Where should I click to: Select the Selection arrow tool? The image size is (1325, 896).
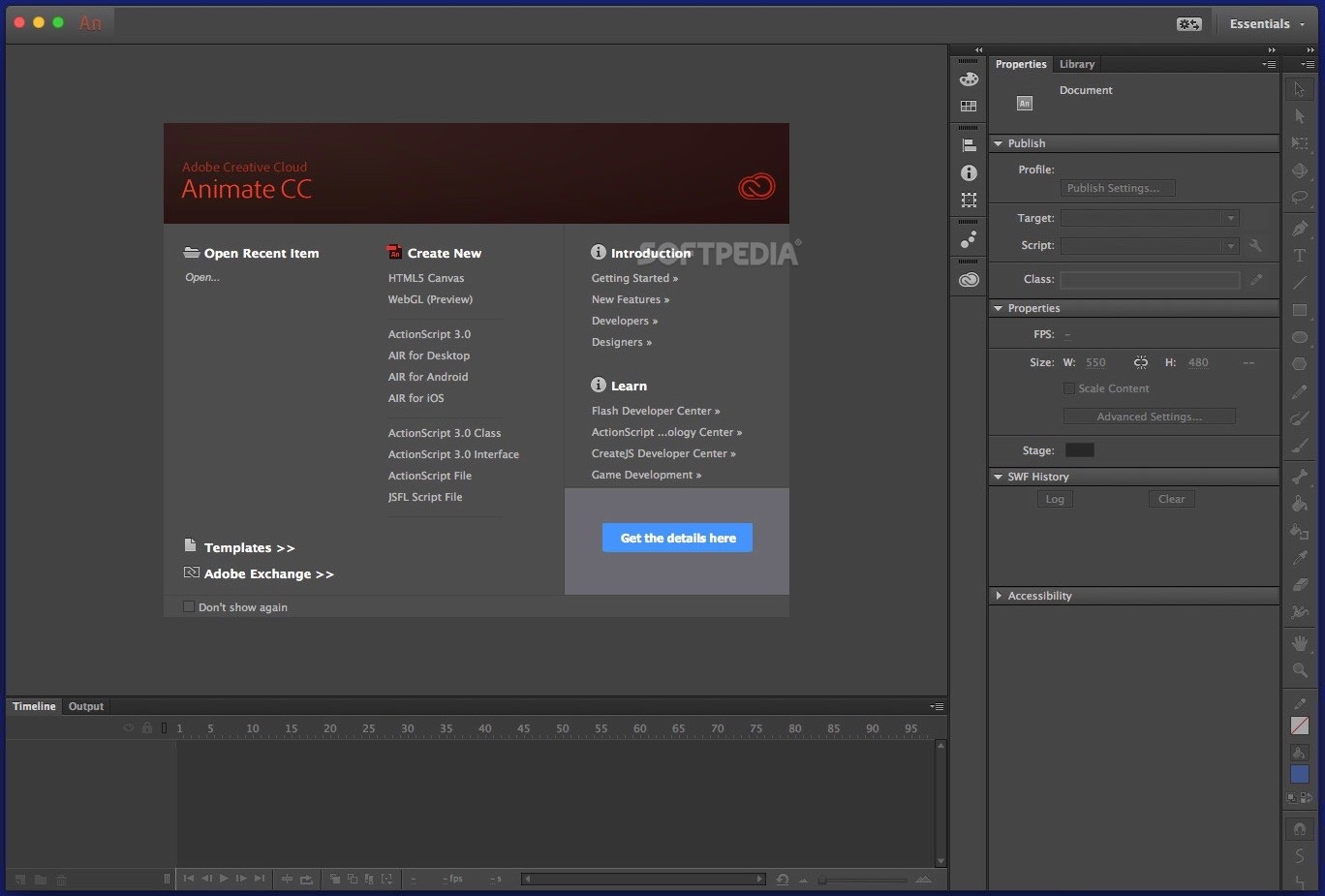1300,89
